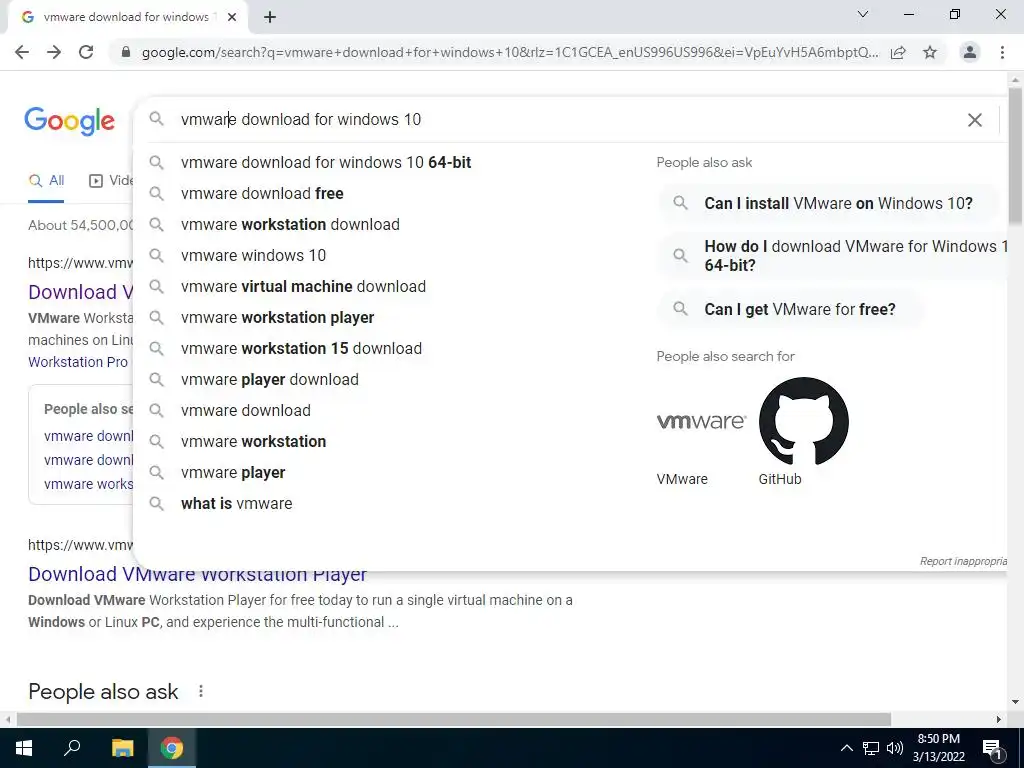Open the Windows Start menu
Viewport: 1024px width, 768px height.
24,748
